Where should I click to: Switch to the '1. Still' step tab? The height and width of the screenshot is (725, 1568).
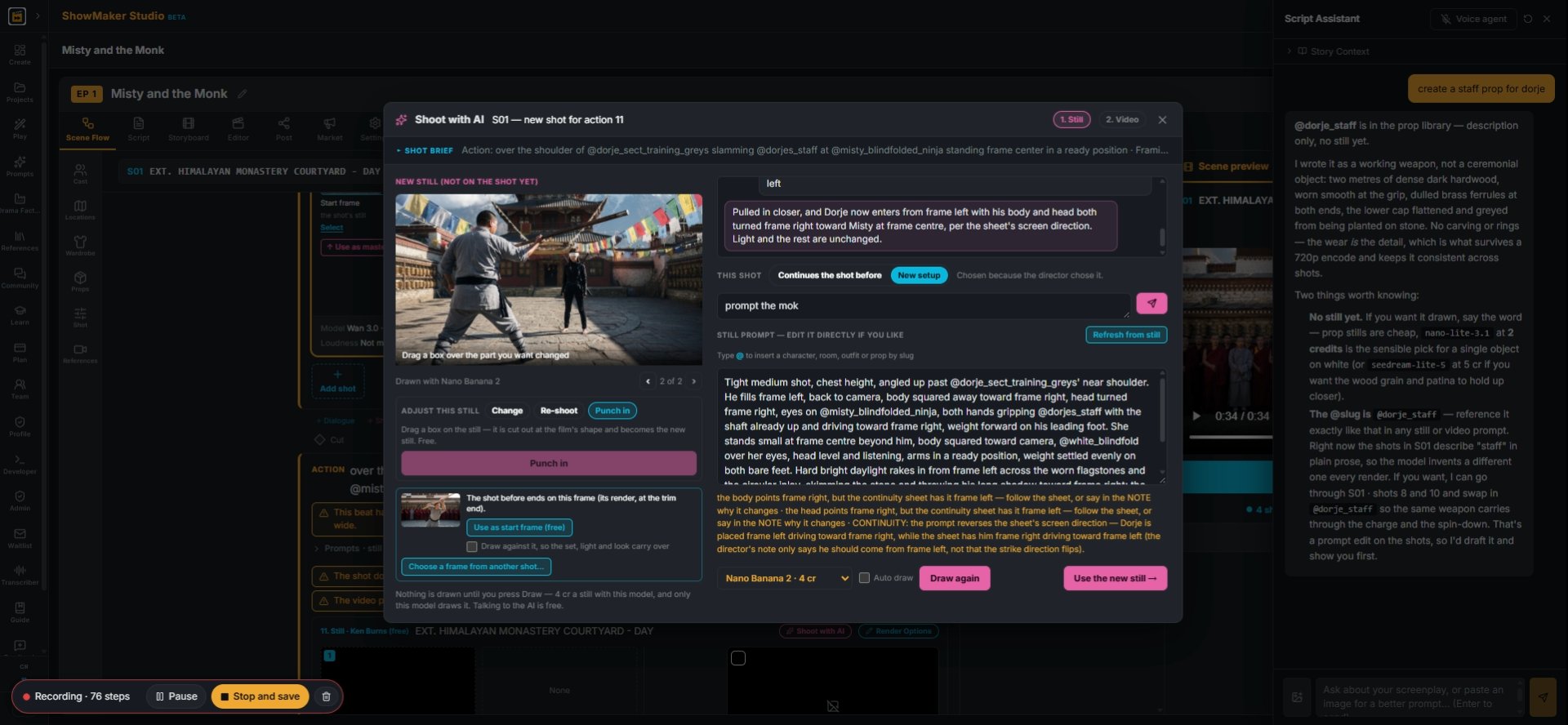(x=1071, y=119)
